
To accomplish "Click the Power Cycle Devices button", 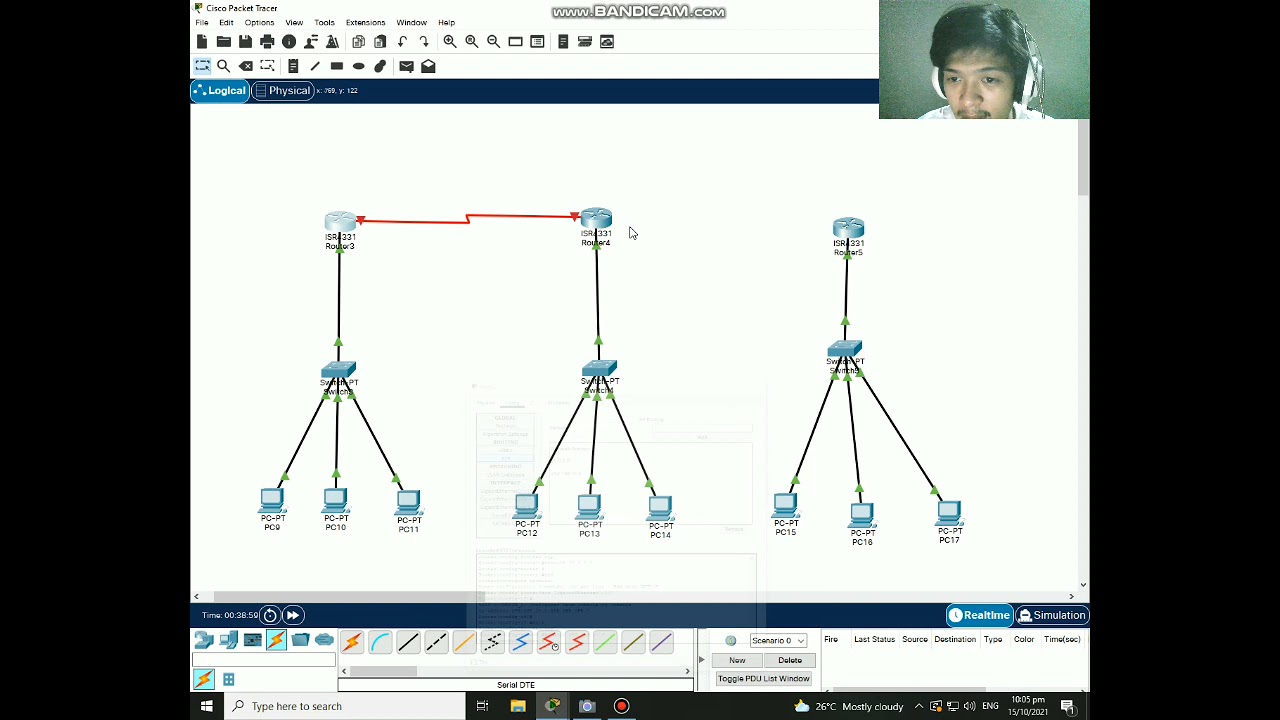I will click(x=270, y=615).
